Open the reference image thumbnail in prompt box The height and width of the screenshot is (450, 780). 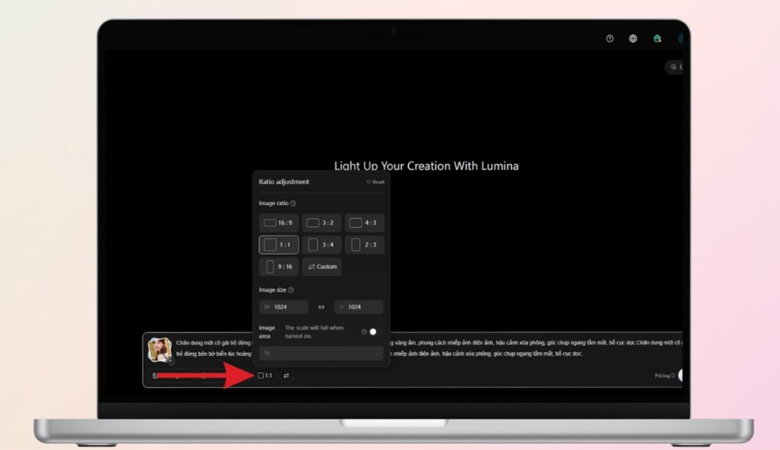[x=160, y=350]
